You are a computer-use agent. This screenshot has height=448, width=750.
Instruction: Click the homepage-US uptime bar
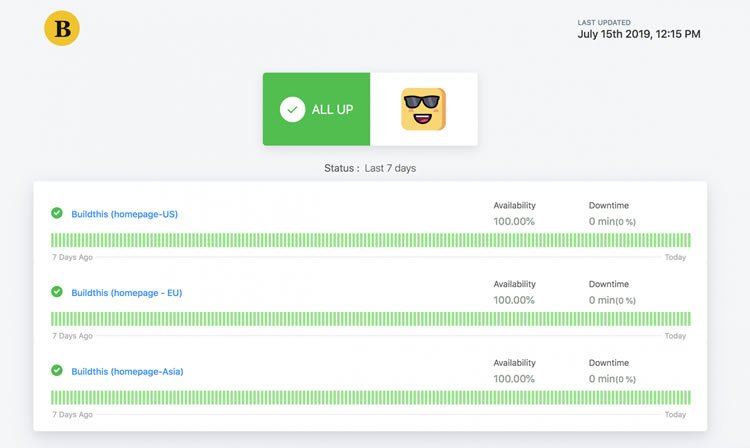pos(371,240)
